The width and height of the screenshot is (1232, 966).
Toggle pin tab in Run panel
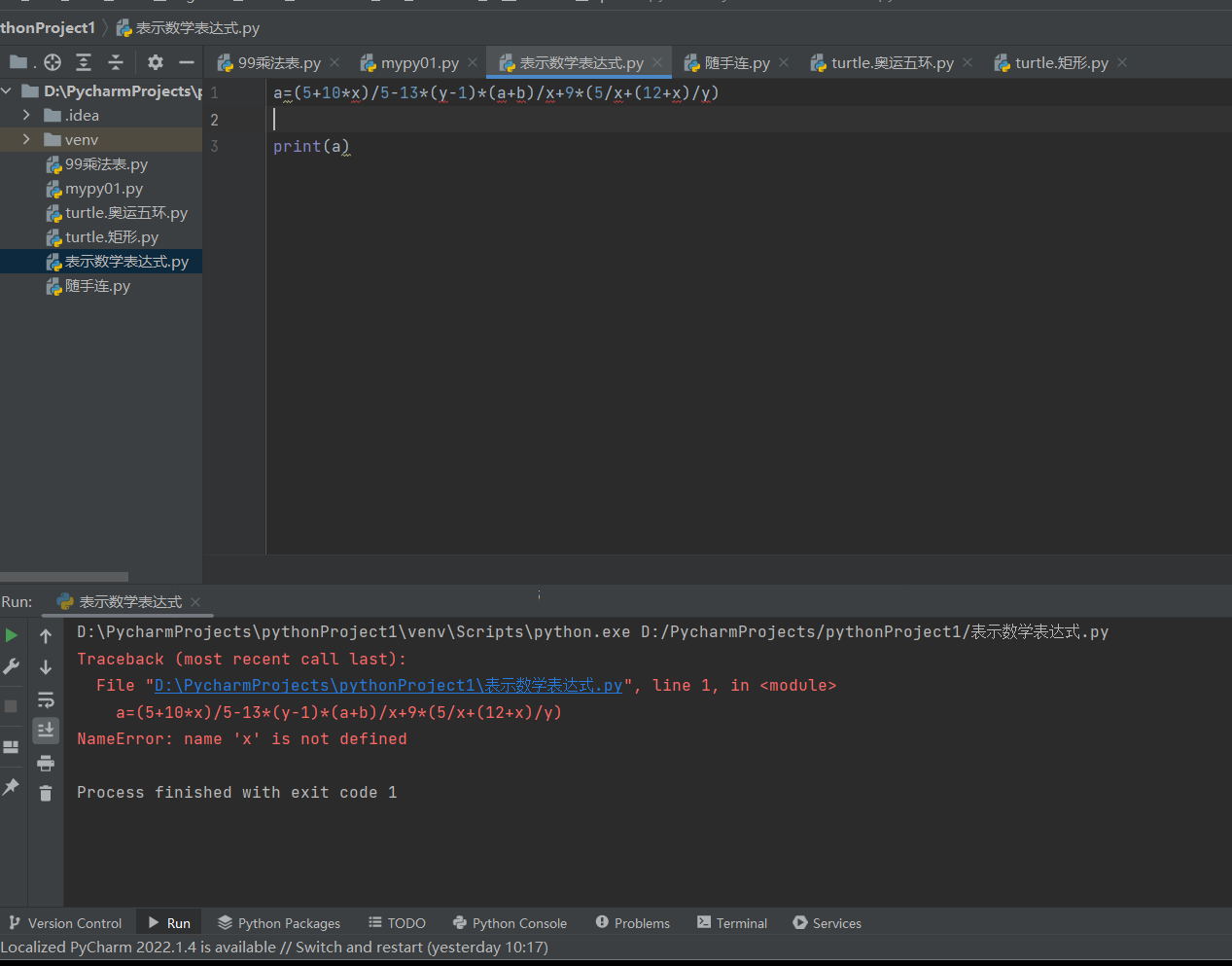click(x=12, y=786)
